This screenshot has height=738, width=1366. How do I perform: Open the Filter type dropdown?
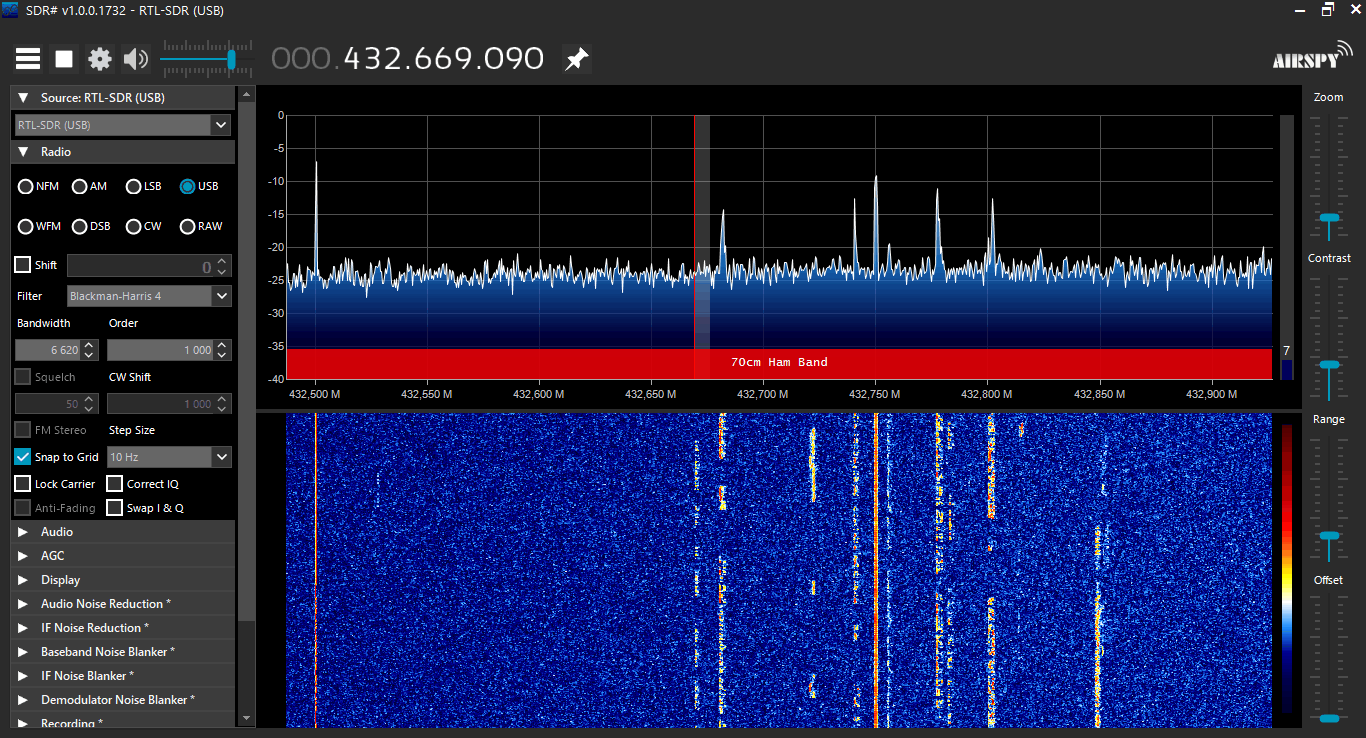[221, 296]
